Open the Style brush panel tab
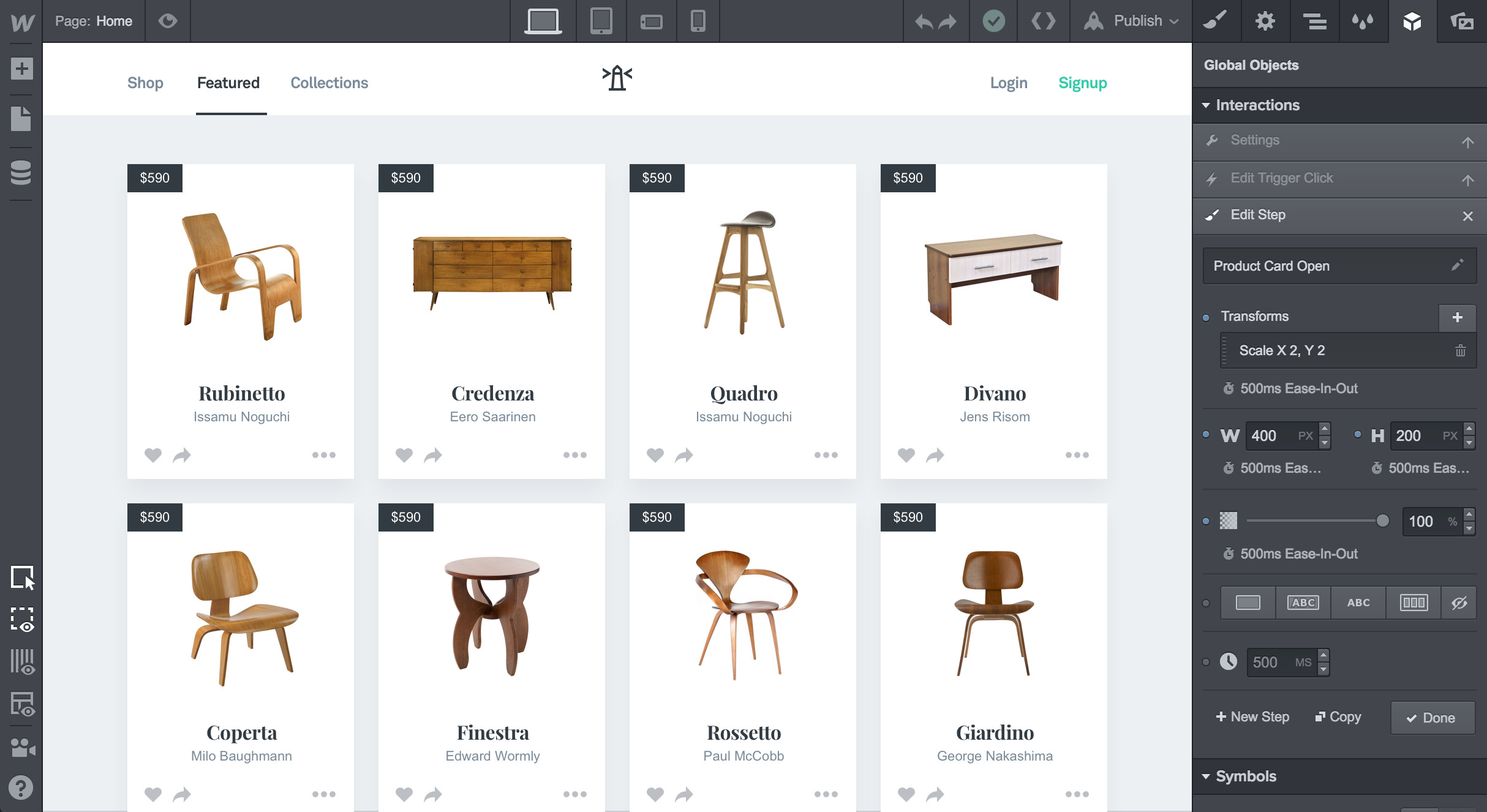Screen dimensions: 1487x812 [1216, 21]
